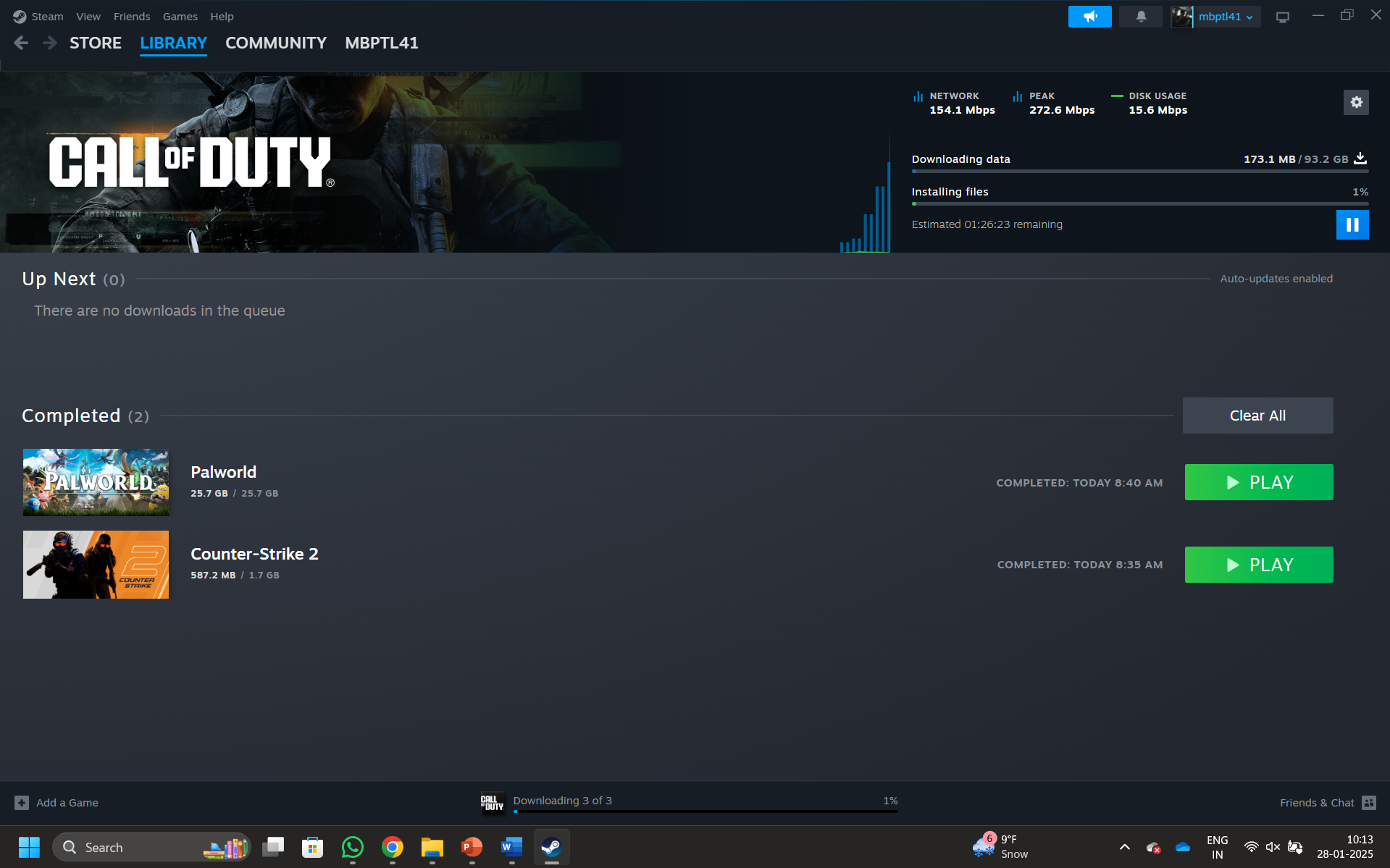
Task: Click the Call of Duty mini icon in footer
Action: click(493, 803)
